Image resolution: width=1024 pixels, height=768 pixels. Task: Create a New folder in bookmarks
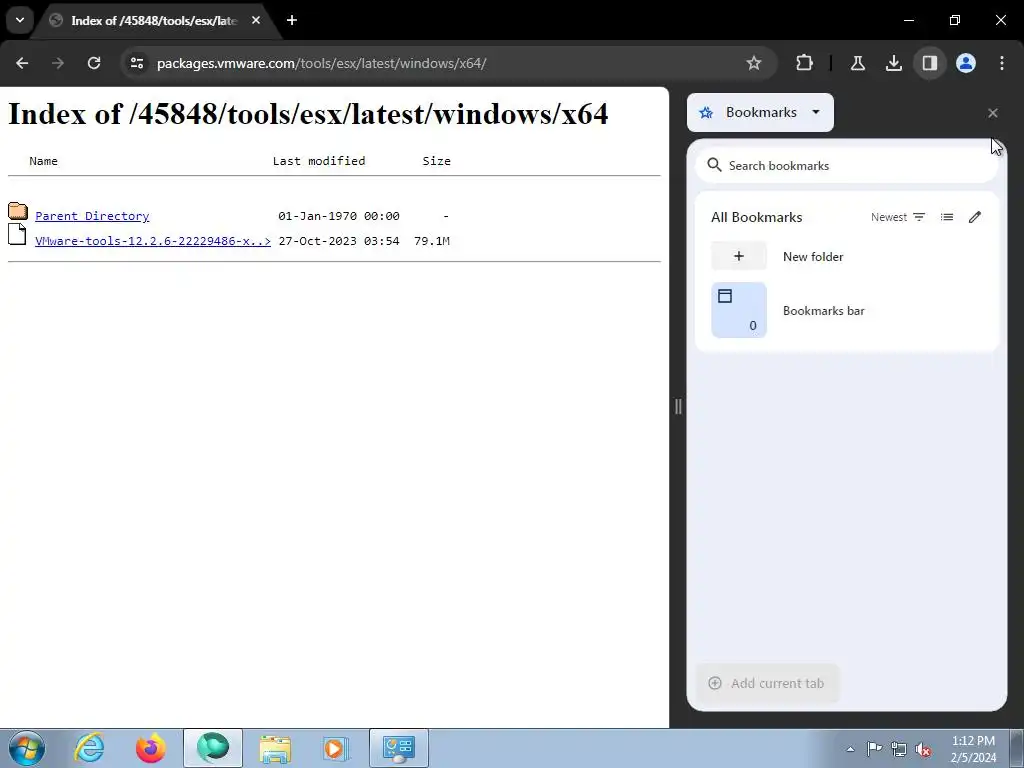point(846,256)
